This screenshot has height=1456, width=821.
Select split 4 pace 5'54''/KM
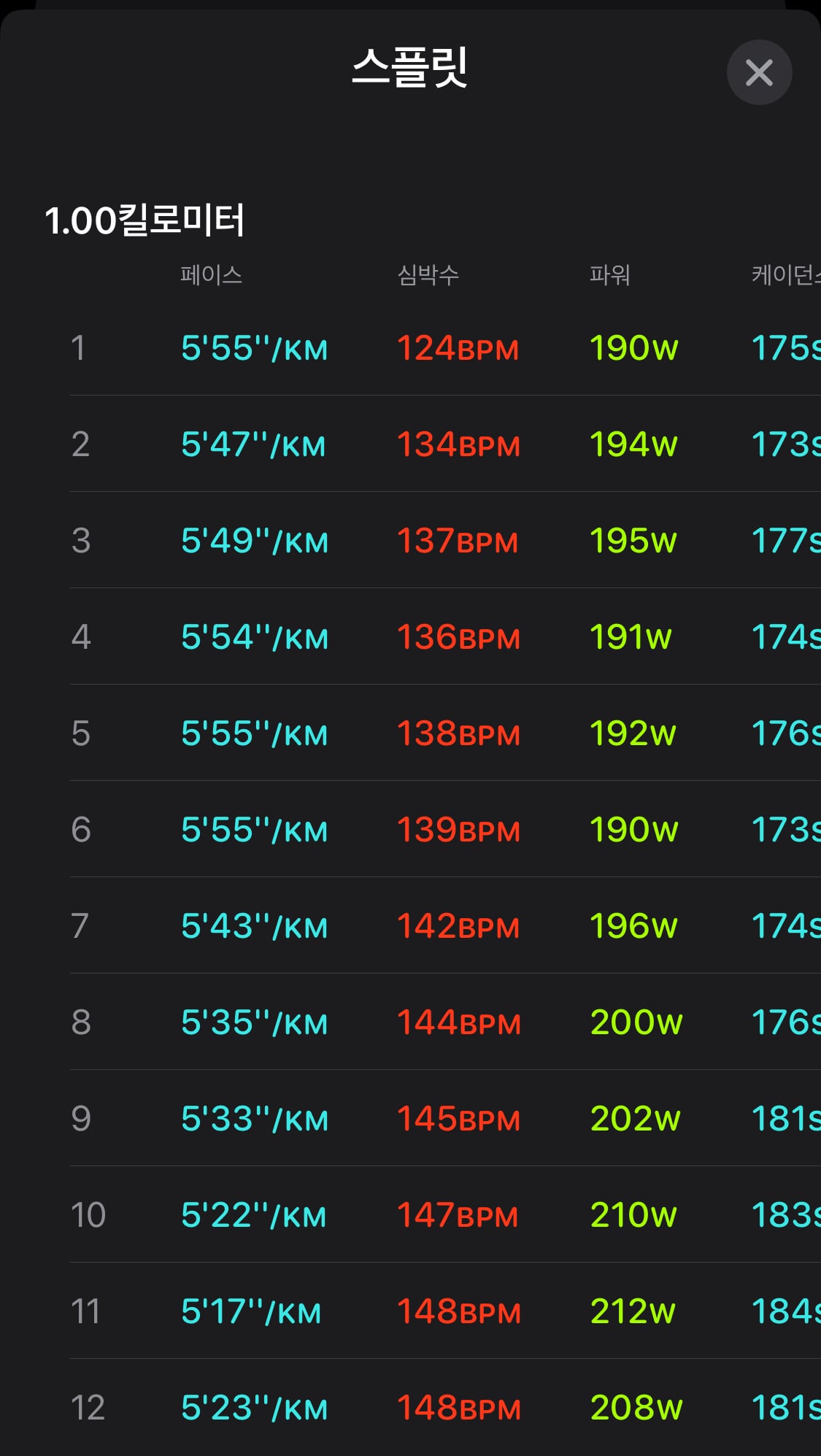click(x=254, y=637)
